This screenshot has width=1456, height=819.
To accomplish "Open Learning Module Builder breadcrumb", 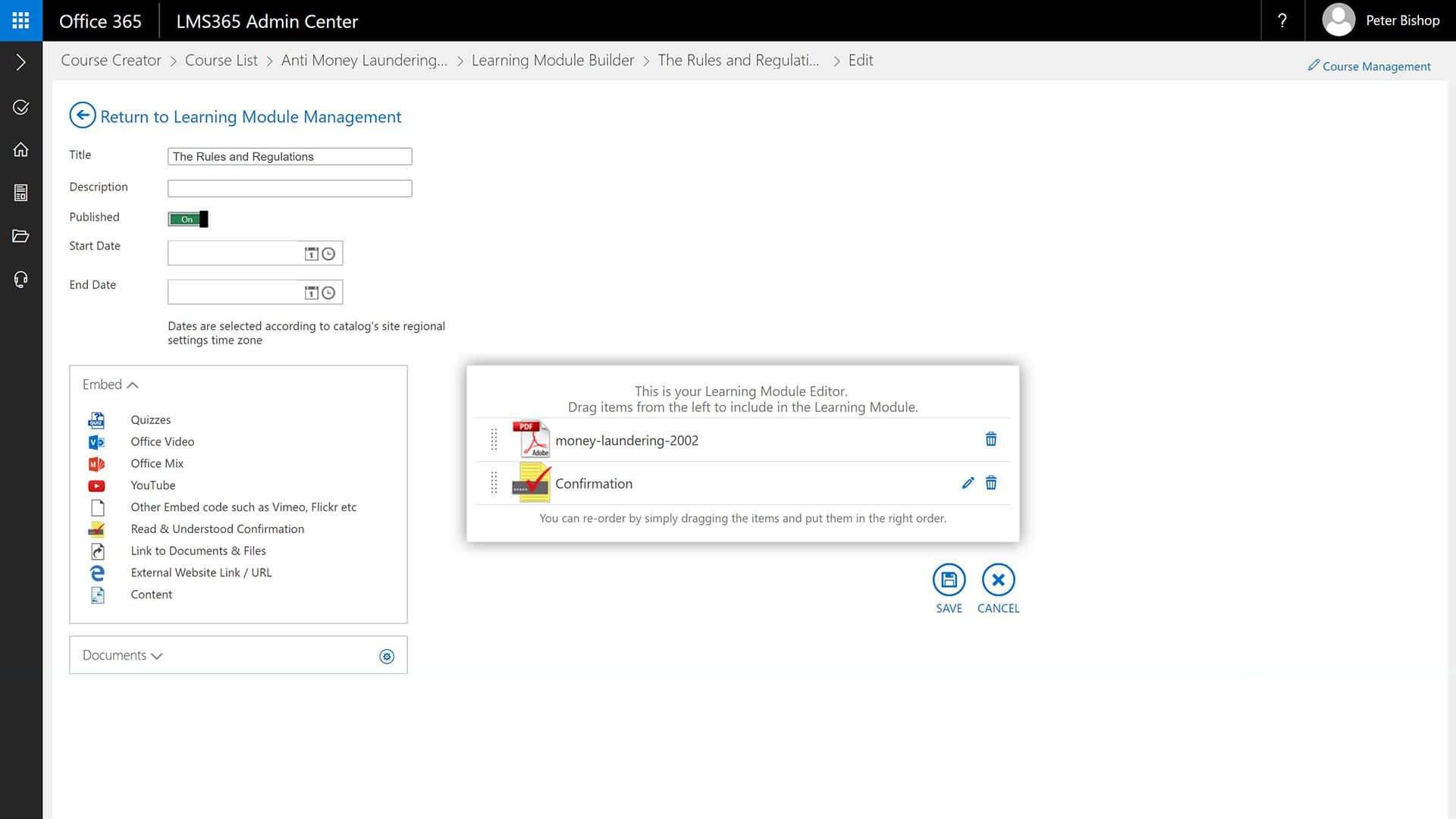I will [552, 61].
